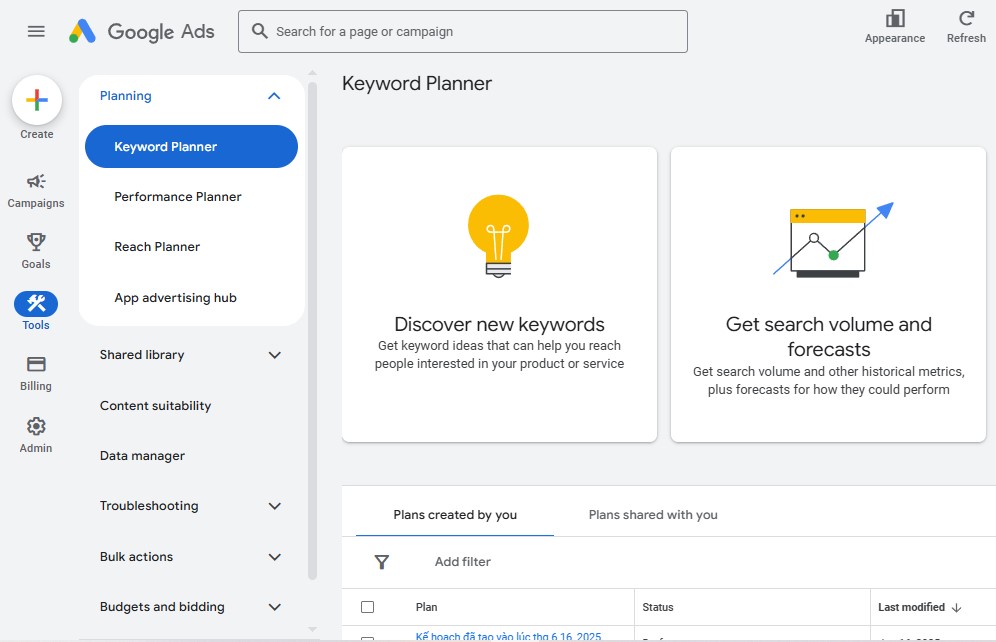Sort by the Status column header
Viewport: 996px width, 642px height.
point(657,608)
